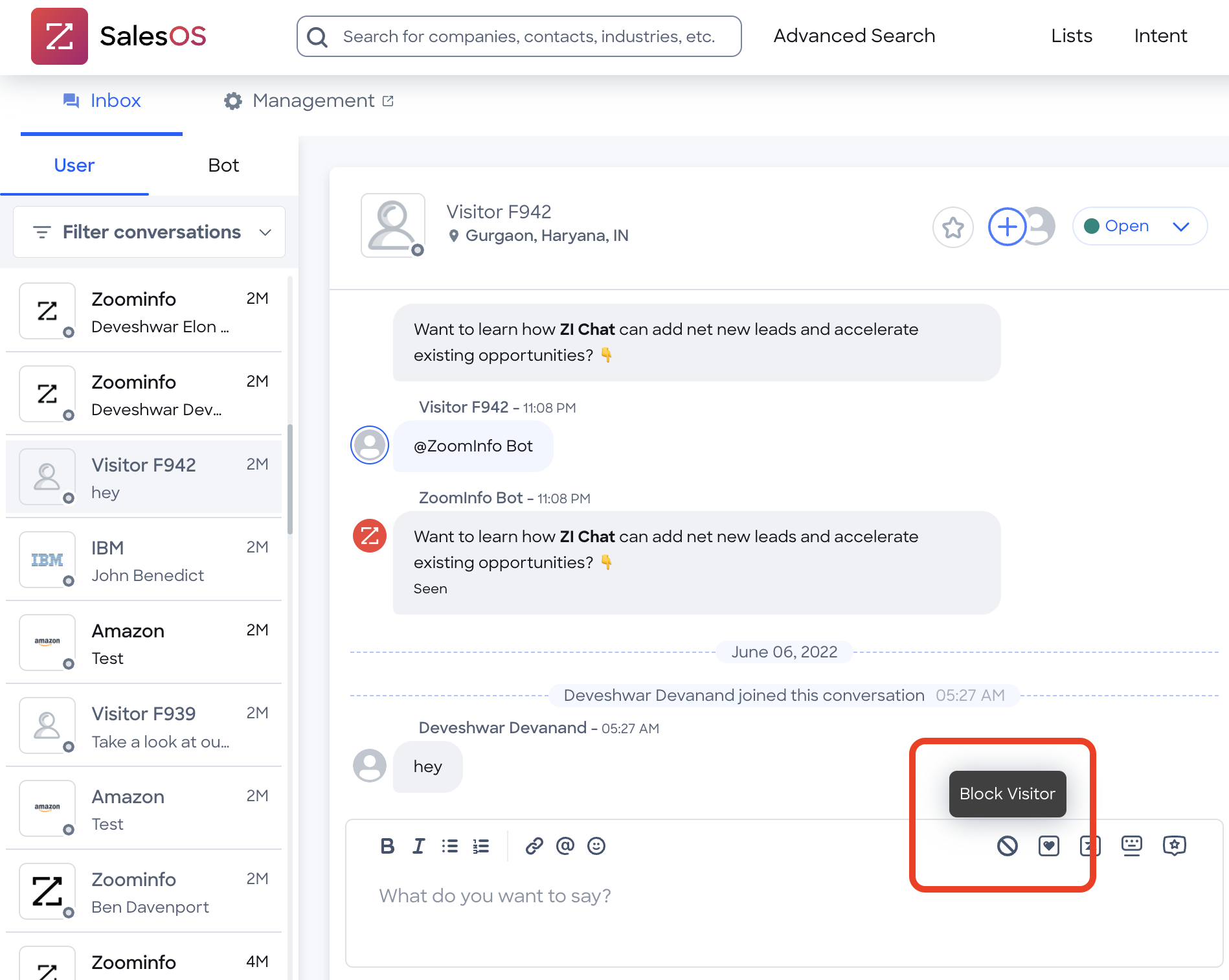Open the Open status dropdown
The height and width of the screenshot is (980, 1229).
coord(1139,226)
